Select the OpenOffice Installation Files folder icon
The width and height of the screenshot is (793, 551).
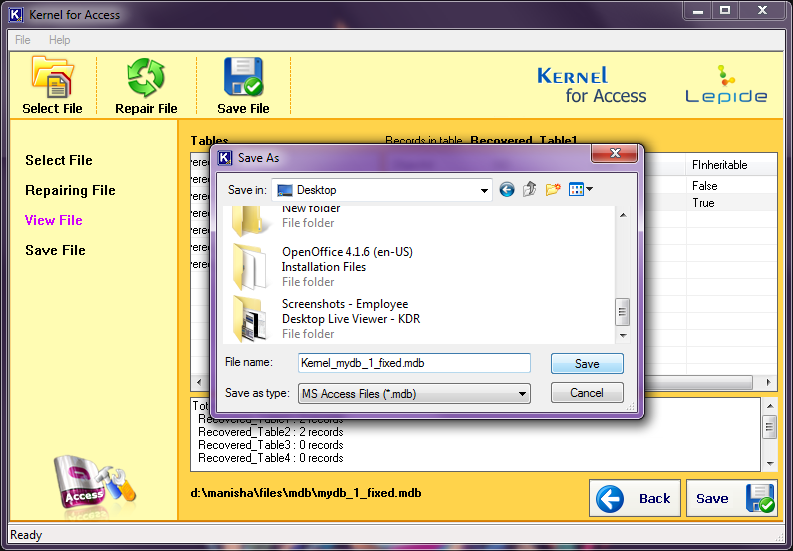click(x=250, y=266)
